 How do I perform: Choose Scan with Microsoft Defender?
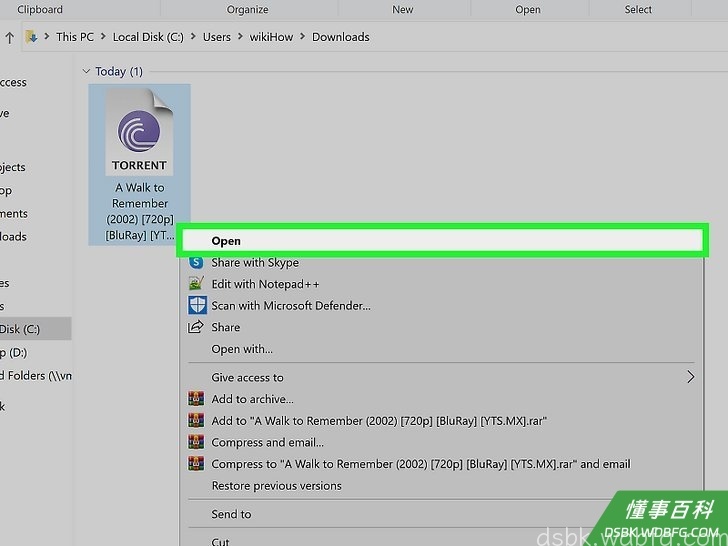[x=291, y=306]
